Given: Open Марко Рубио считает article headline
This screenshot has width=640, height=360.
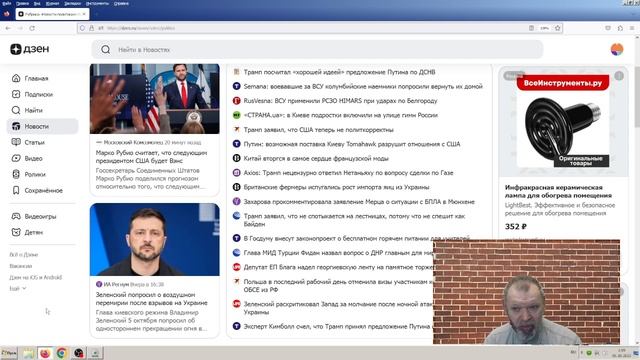Looking at the screenshot, I should pyautogui.click(x=151, y=157).
